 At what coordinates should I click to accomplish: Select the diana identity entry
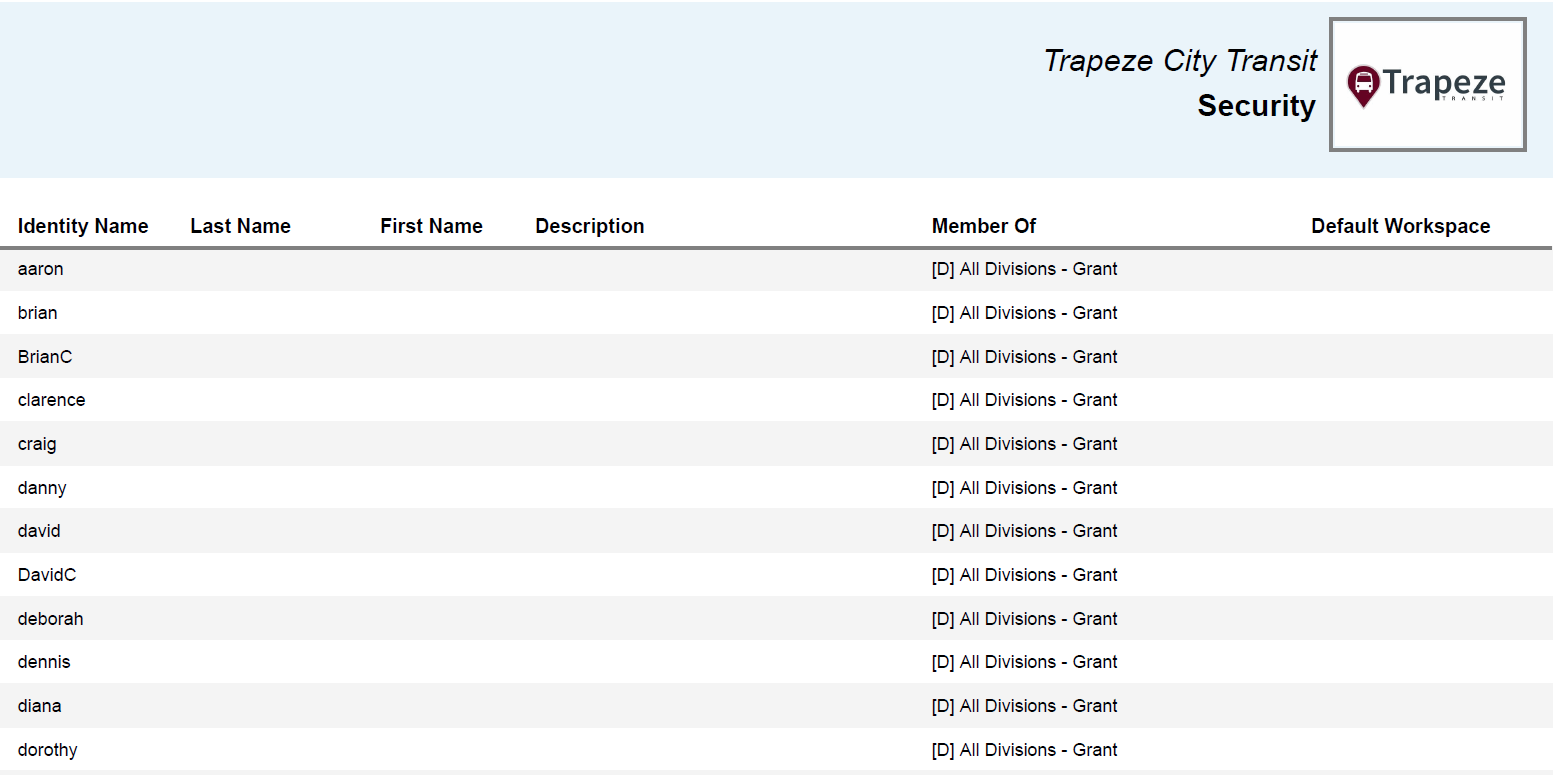click(40, 706)
